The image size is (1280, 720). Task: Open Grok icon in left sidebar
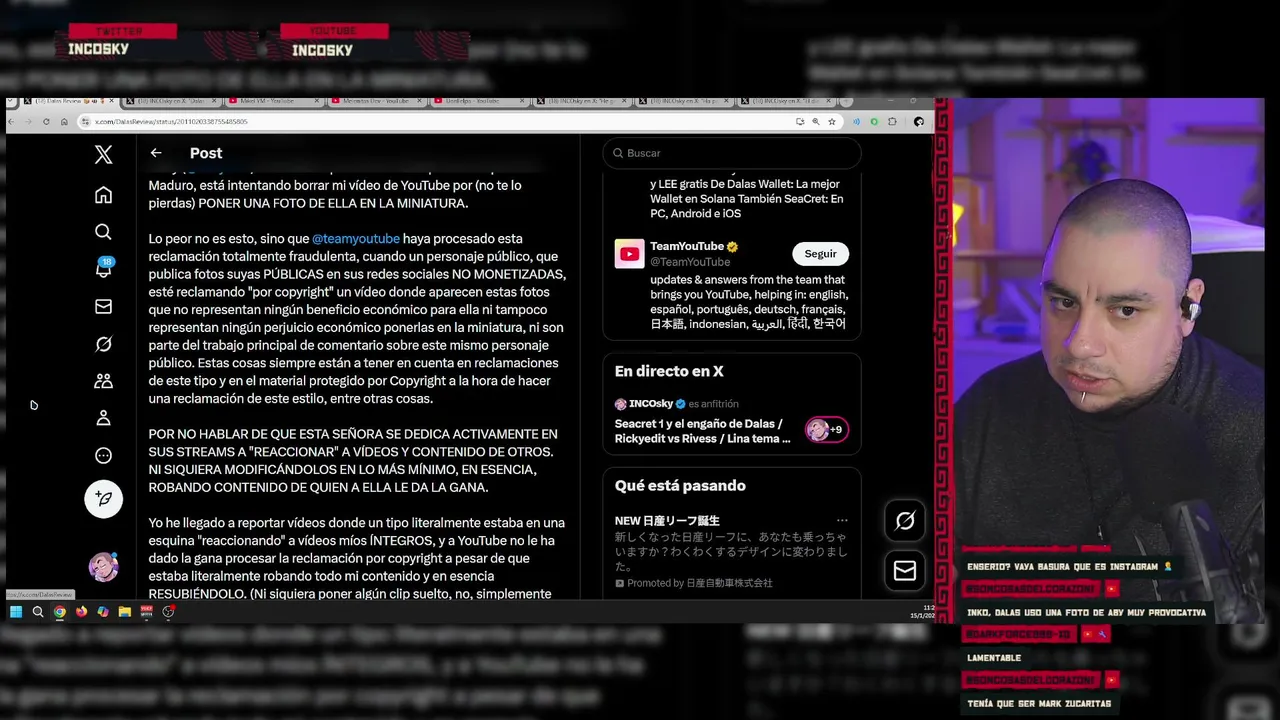coord(103,344)
